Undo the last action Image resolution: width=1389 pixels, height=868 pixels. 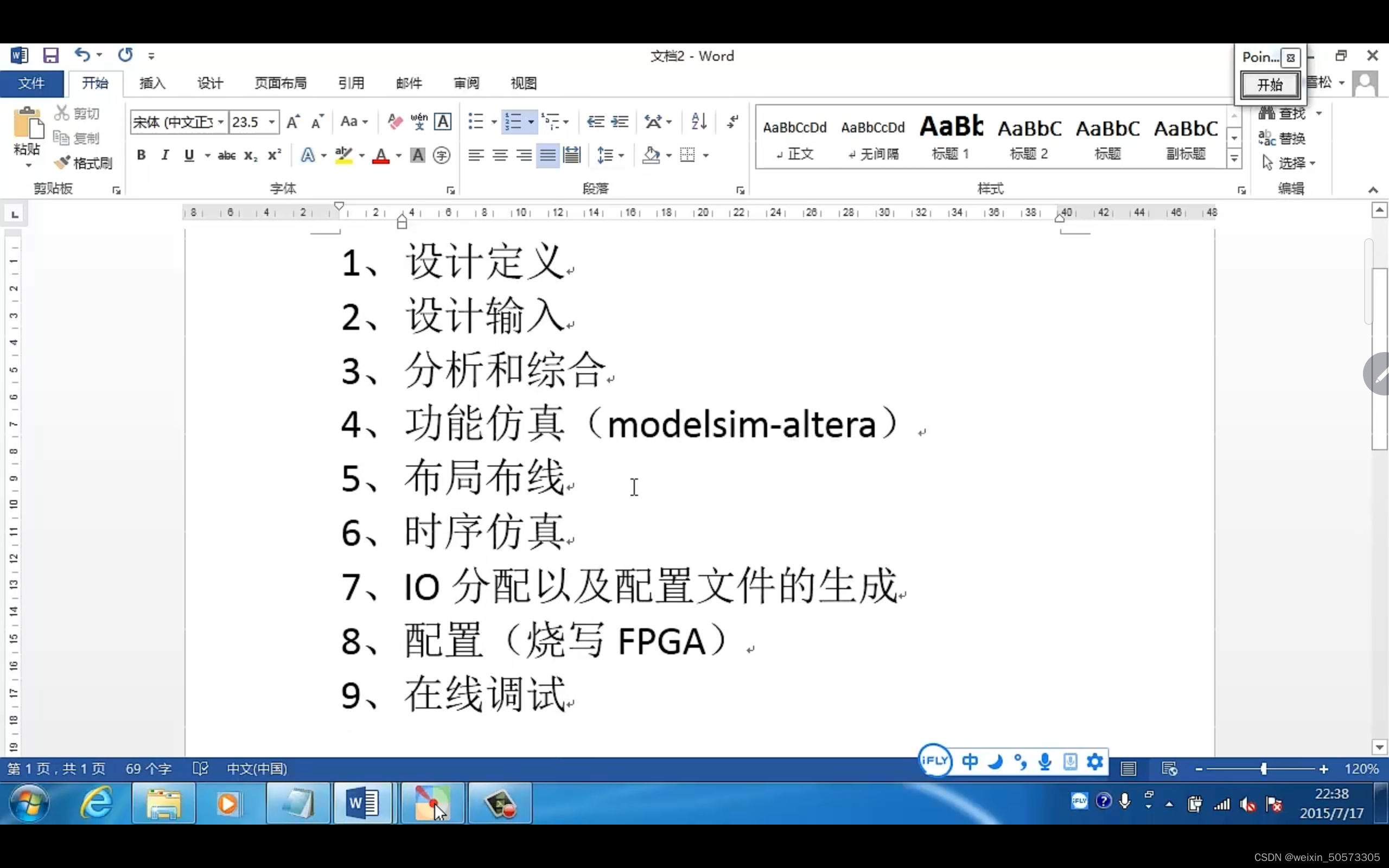(82, 55)
